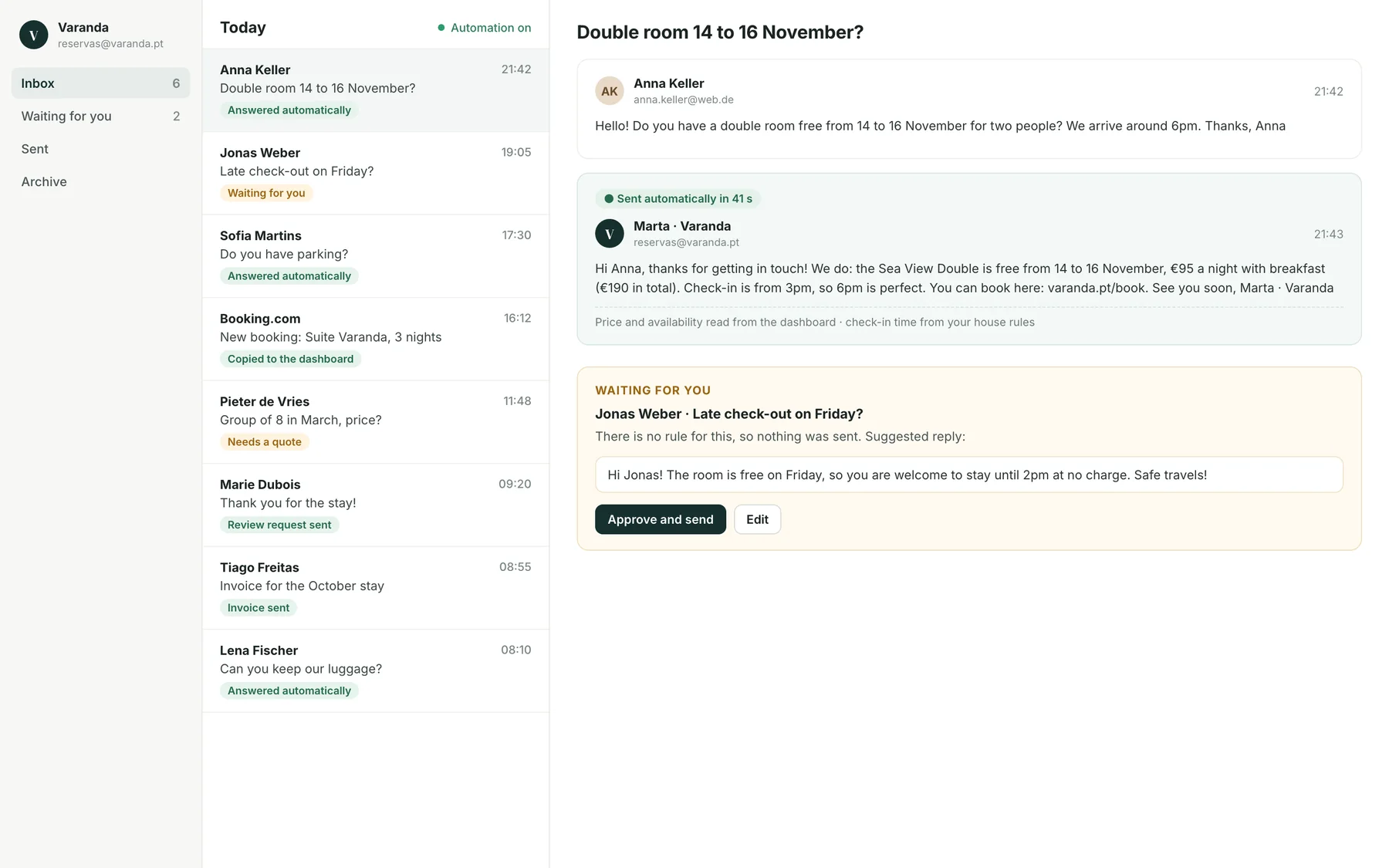The height and width of the screenshot is (868, 1389).
Task: Open the Booking.com new booking message
Action: tap(376, 339)
